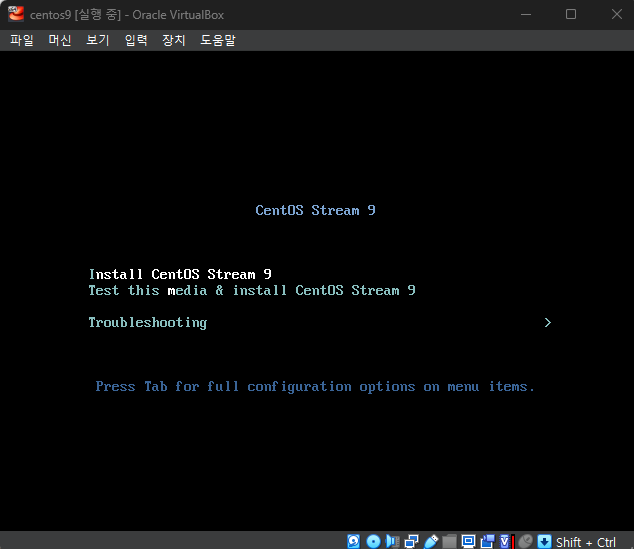The width and height of the screenshot is (634, 549).
Task: Click the hard disk activity icon
Action: [353, 541]
